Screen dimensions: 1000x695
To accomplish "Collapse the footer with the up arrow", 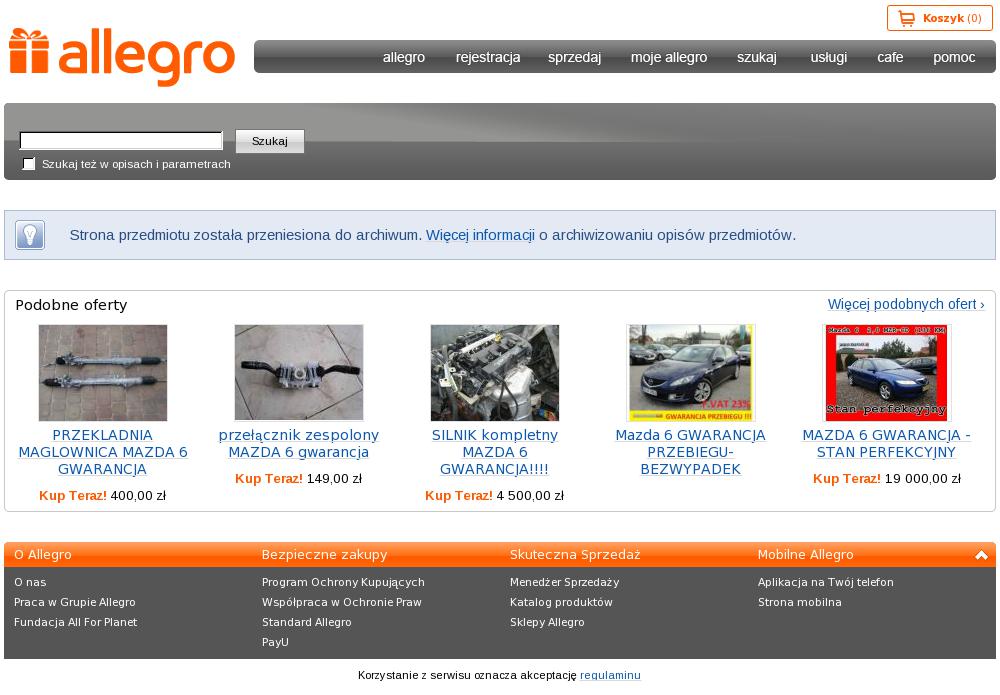I will click(x=982, y=555).
